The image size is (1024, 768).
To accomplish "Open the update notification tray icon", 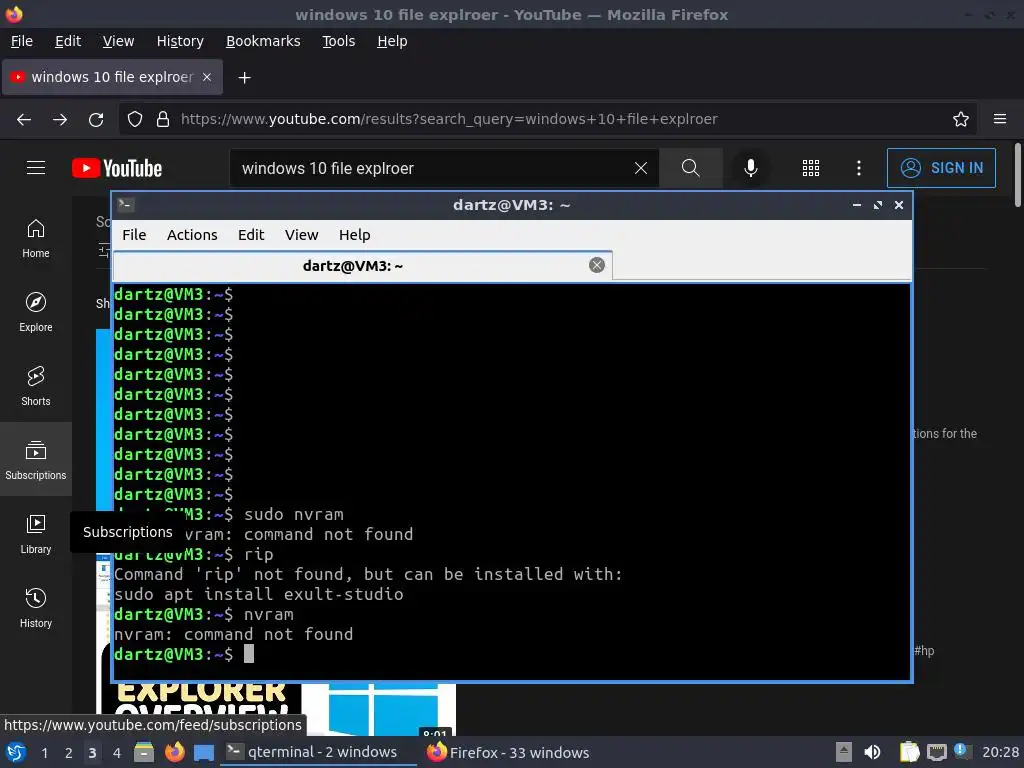I will point(962,751).
